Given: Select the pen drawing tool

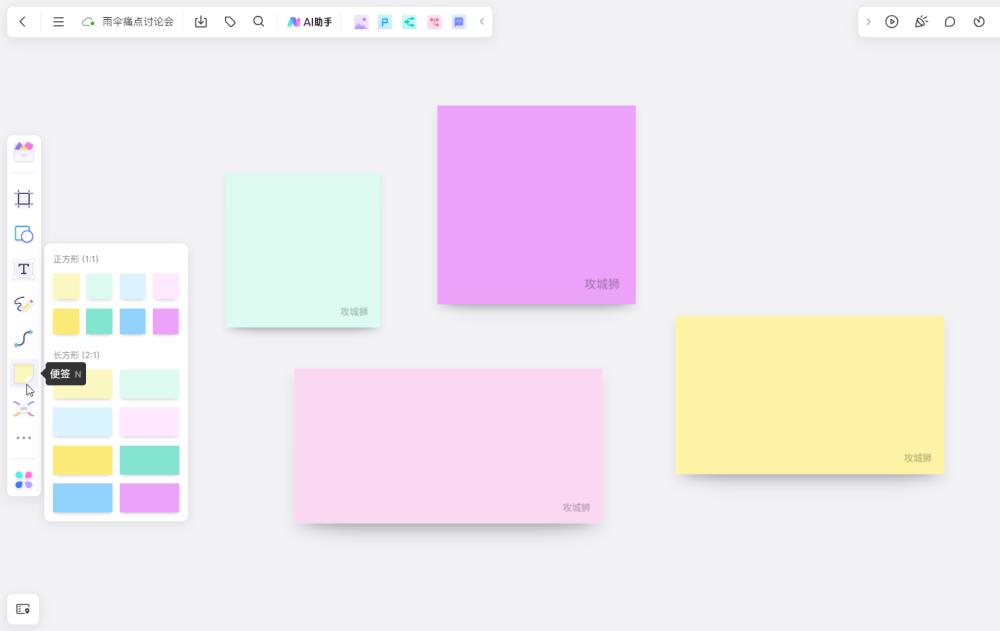Looking at the screenshot, I should click(24, 304).
